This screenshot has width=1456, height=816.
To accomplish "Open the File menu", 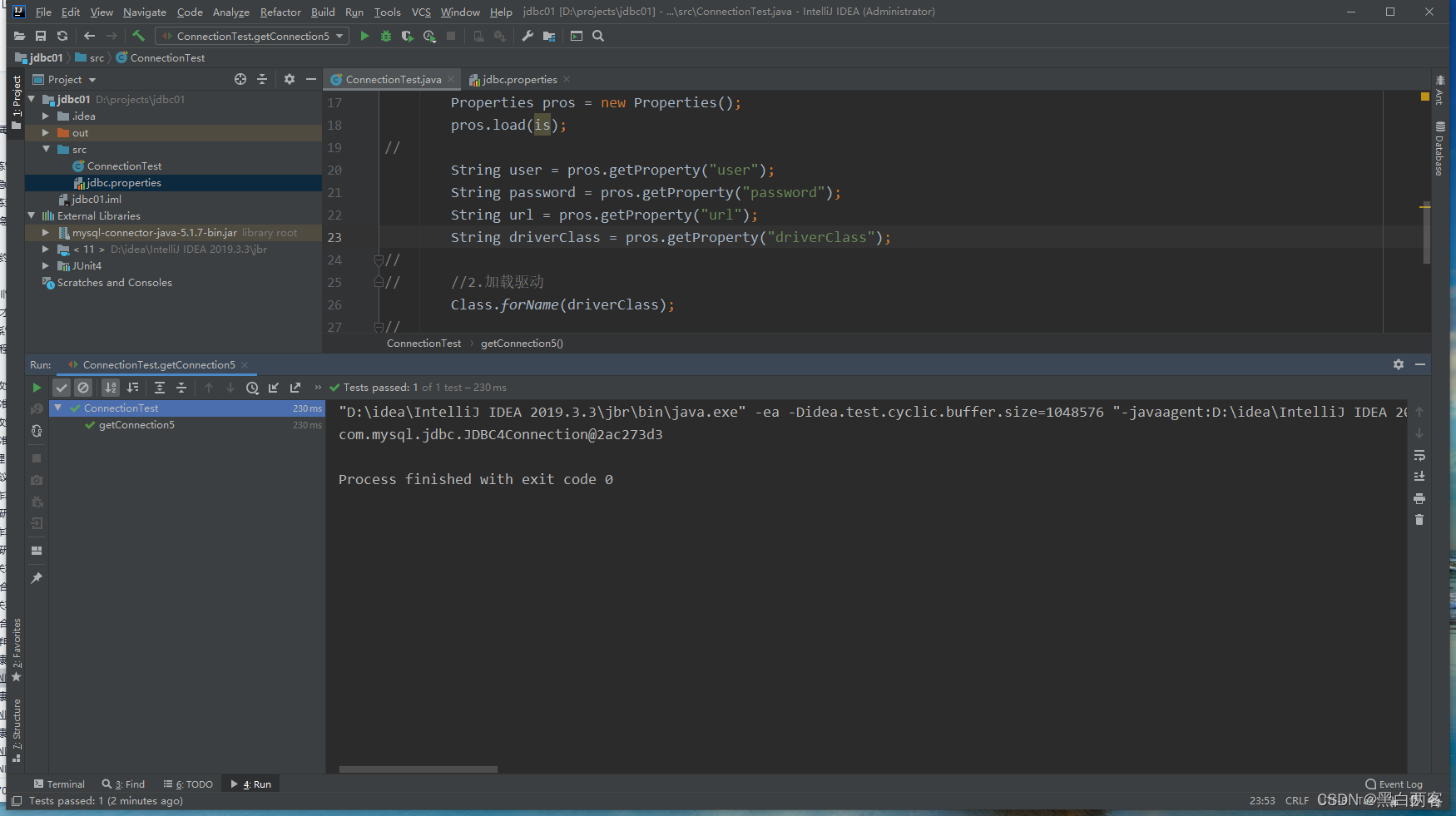I will (43, 12).
